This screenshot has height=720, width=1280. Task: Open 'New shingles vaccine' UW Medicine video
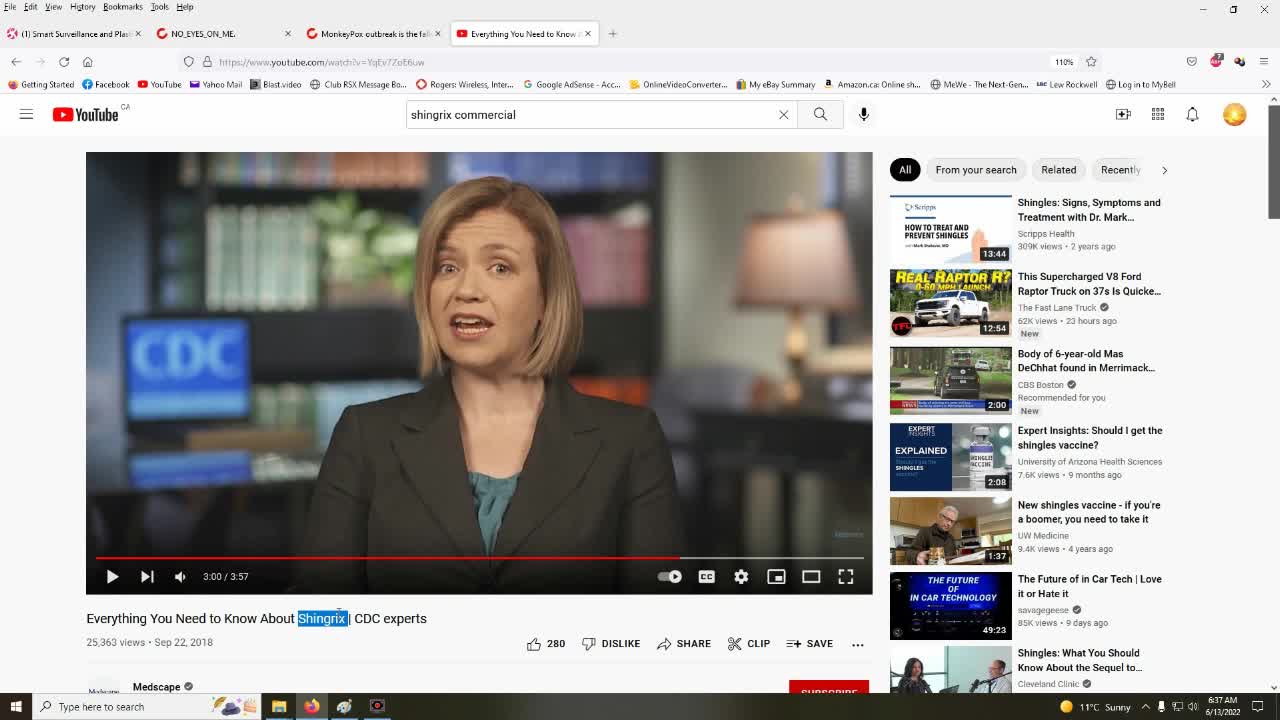click(1089, 512)
